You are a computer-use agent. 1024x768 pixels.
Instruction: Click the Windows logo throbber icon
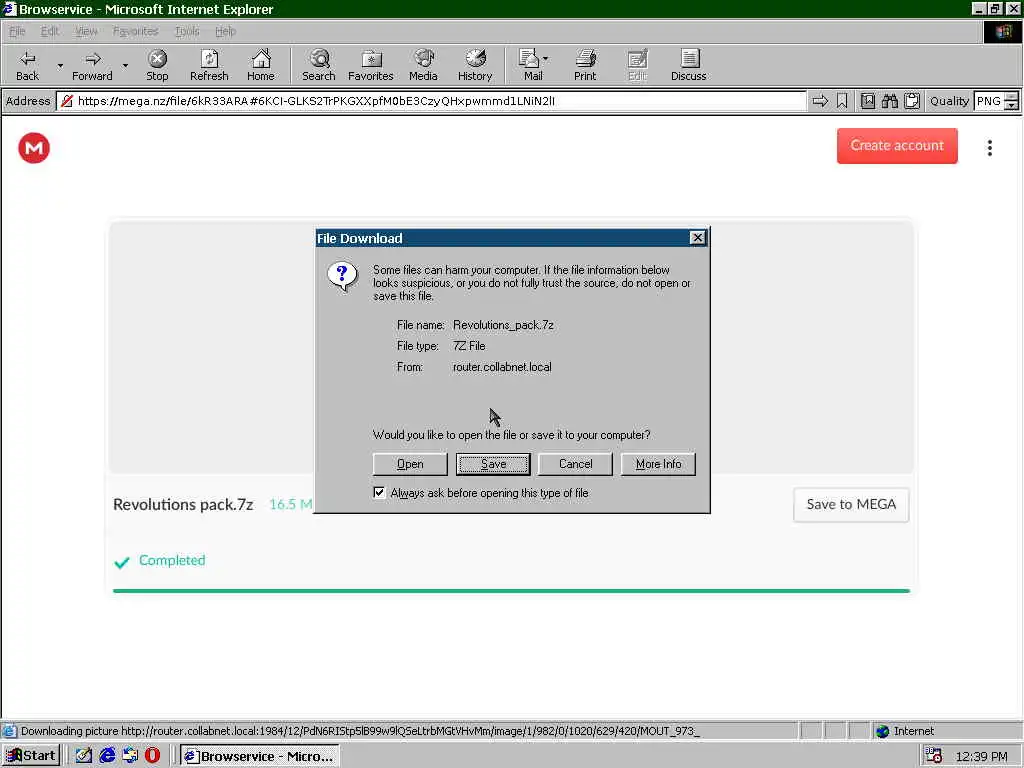tap(1002, 31)
